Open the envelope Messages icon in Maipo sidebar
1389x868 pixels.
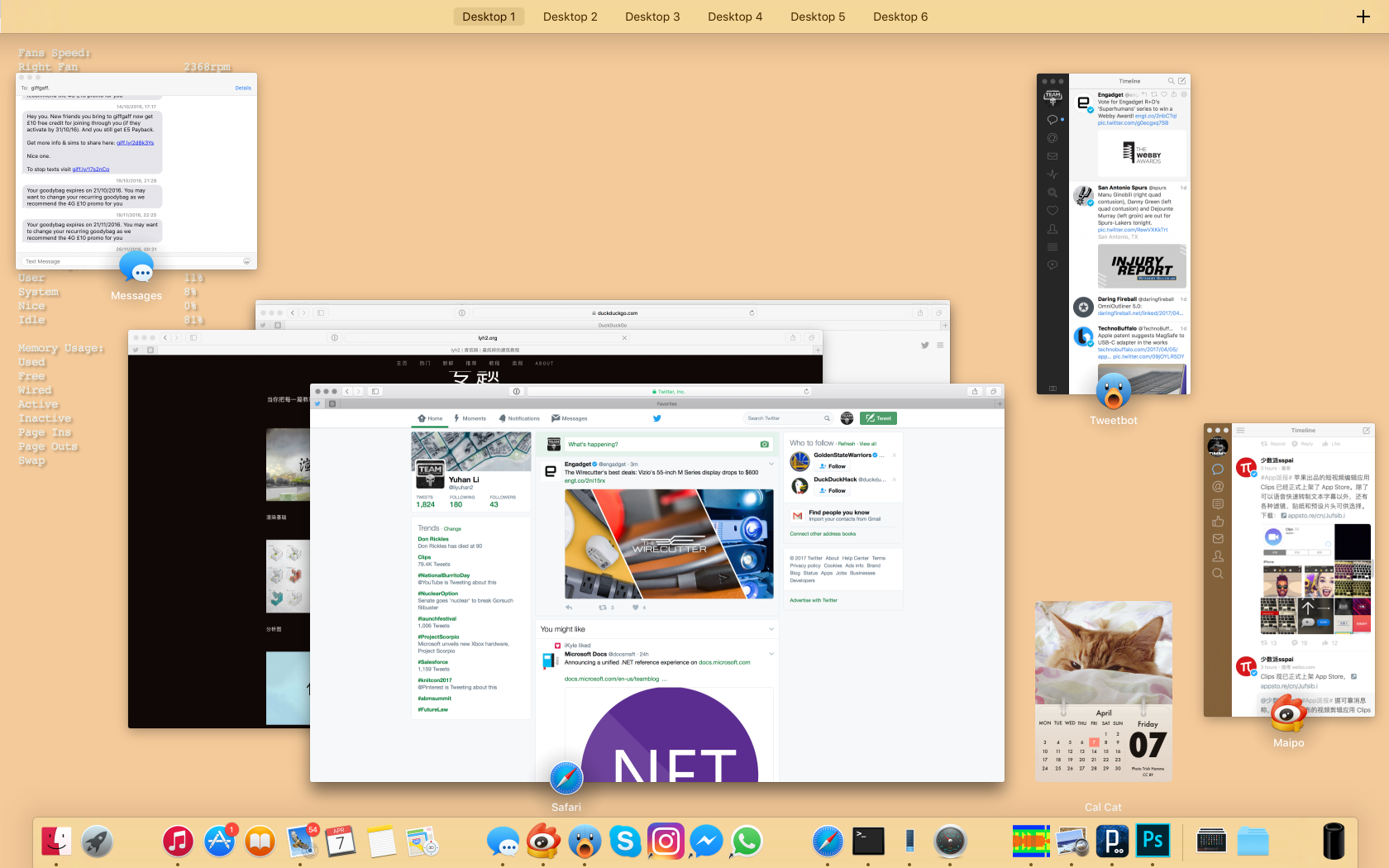click(1218, 538)
